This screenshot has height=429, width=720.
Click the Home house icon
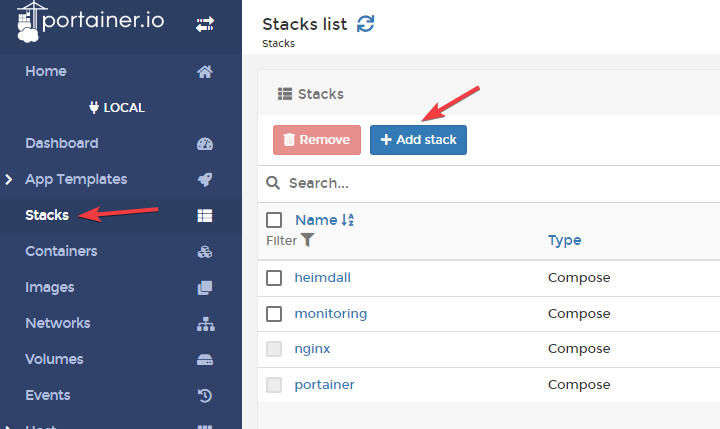[x=205, y=72]
